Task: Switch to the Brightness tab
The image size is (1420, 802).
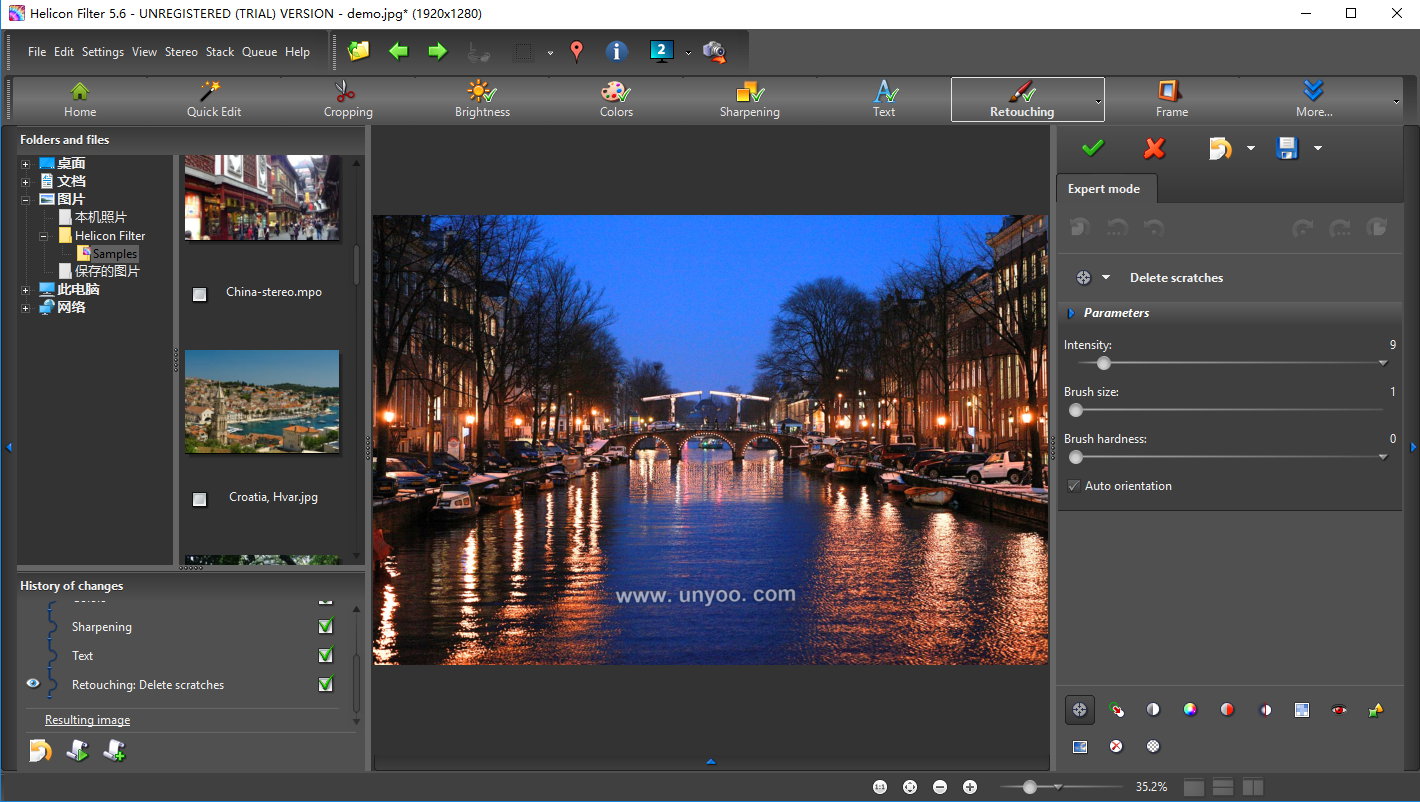Action: coord(482,100)
